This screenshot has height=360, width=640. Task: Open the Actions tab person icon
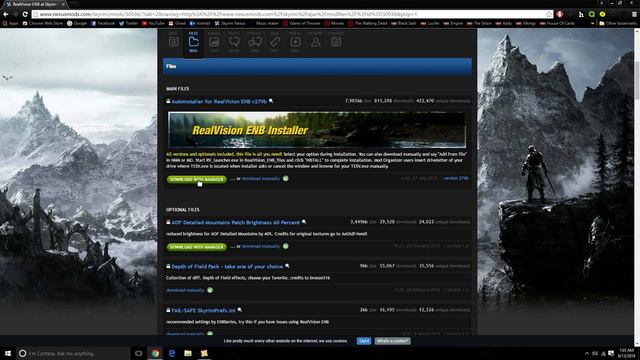tap(316, 42)
